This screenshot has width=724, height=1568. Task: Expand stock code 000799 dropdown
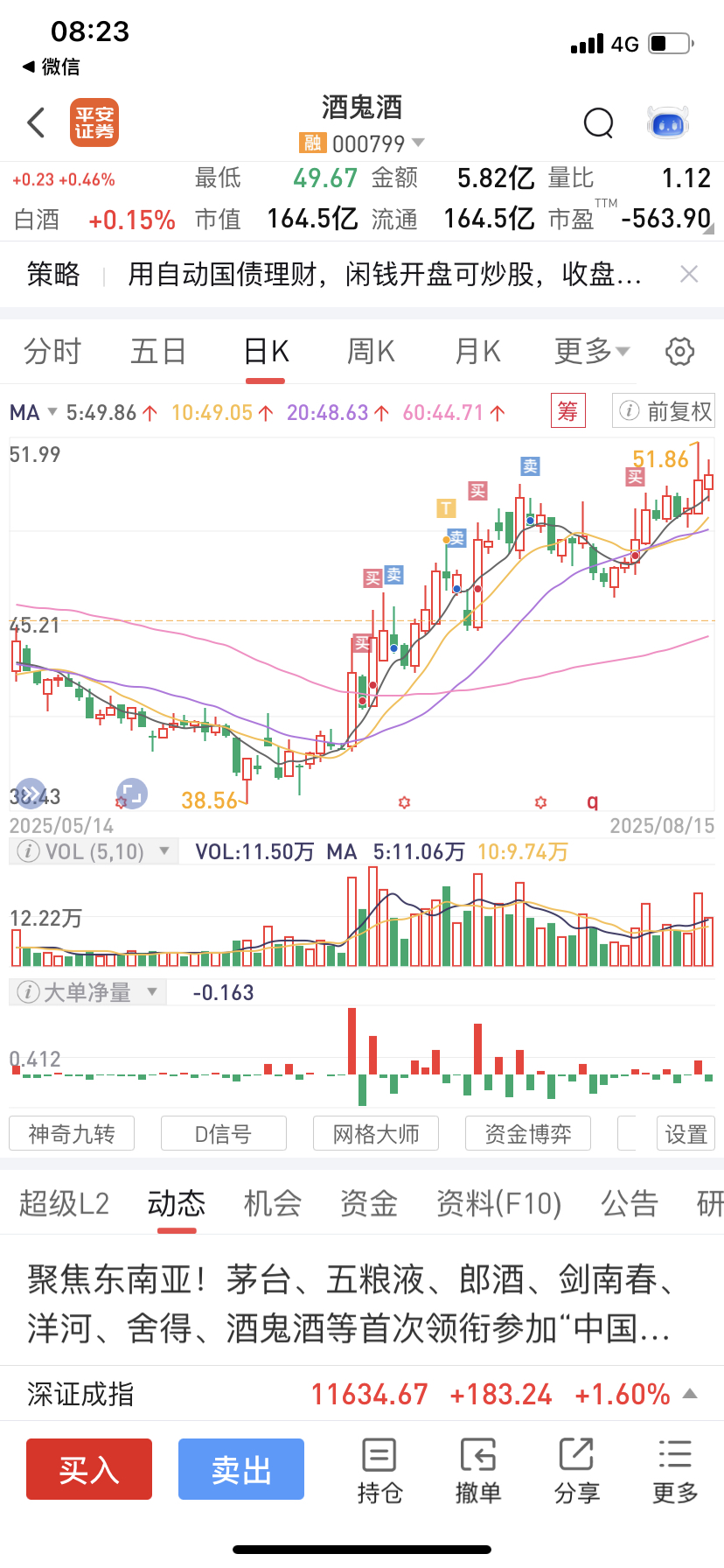click(x=418, y=143)
